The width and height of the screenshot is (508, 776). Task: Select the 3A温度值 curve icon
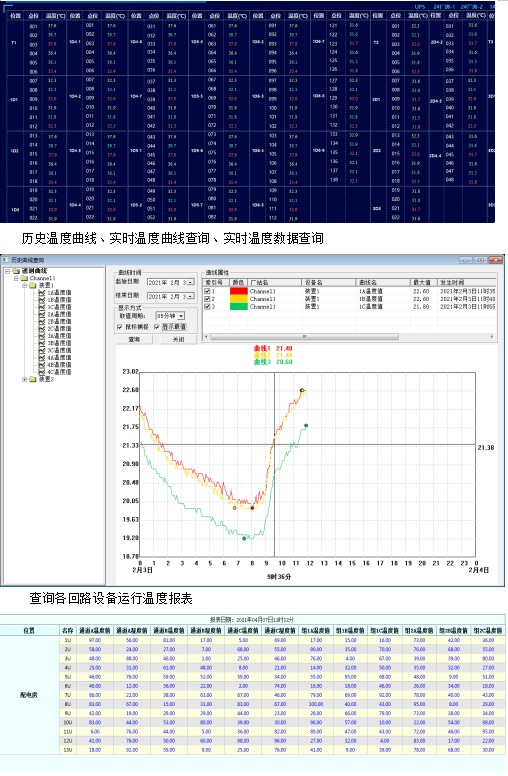(x=42, y=336)
